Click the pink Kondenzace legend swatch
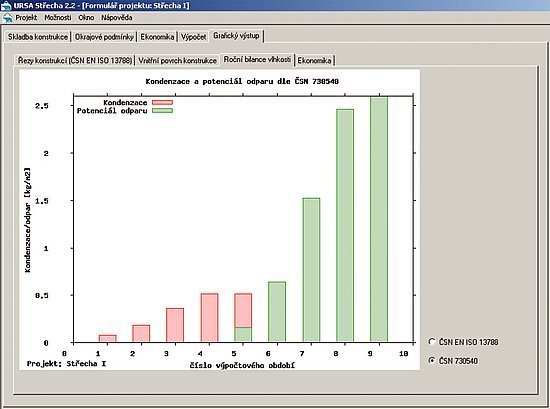550x409 pixels. tap(162, 102)
